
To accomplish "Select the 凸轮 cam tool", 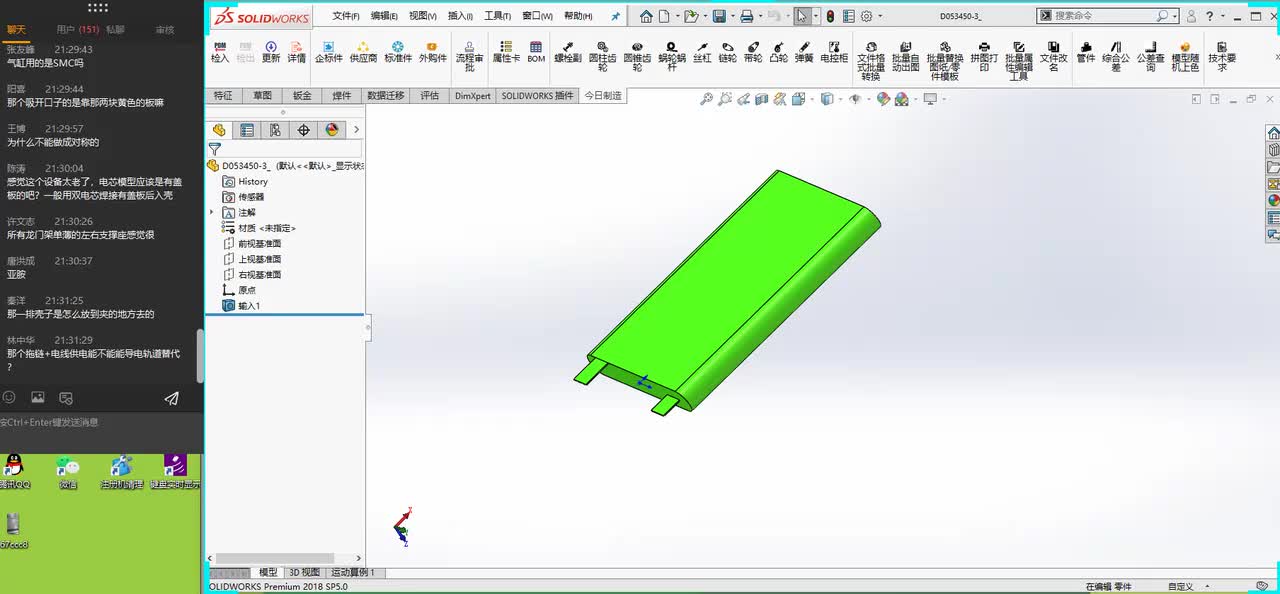I will [778, 52].
